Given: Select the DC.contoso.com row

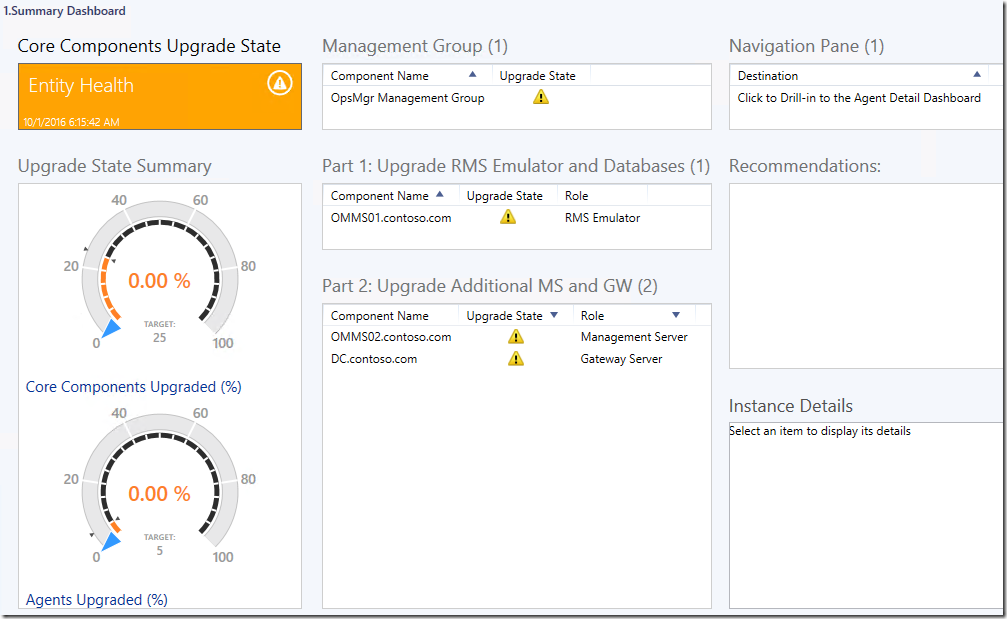Looking at the screenshot, I should pos(516,359).
